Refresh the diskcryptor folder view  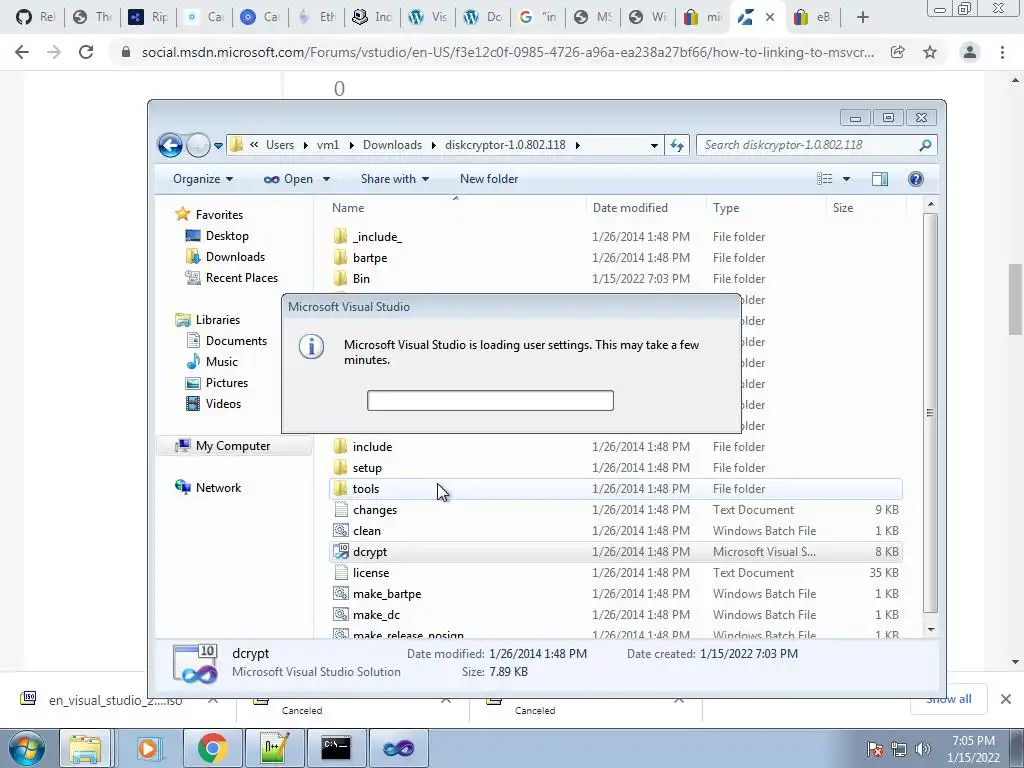(x=677, y=146)
